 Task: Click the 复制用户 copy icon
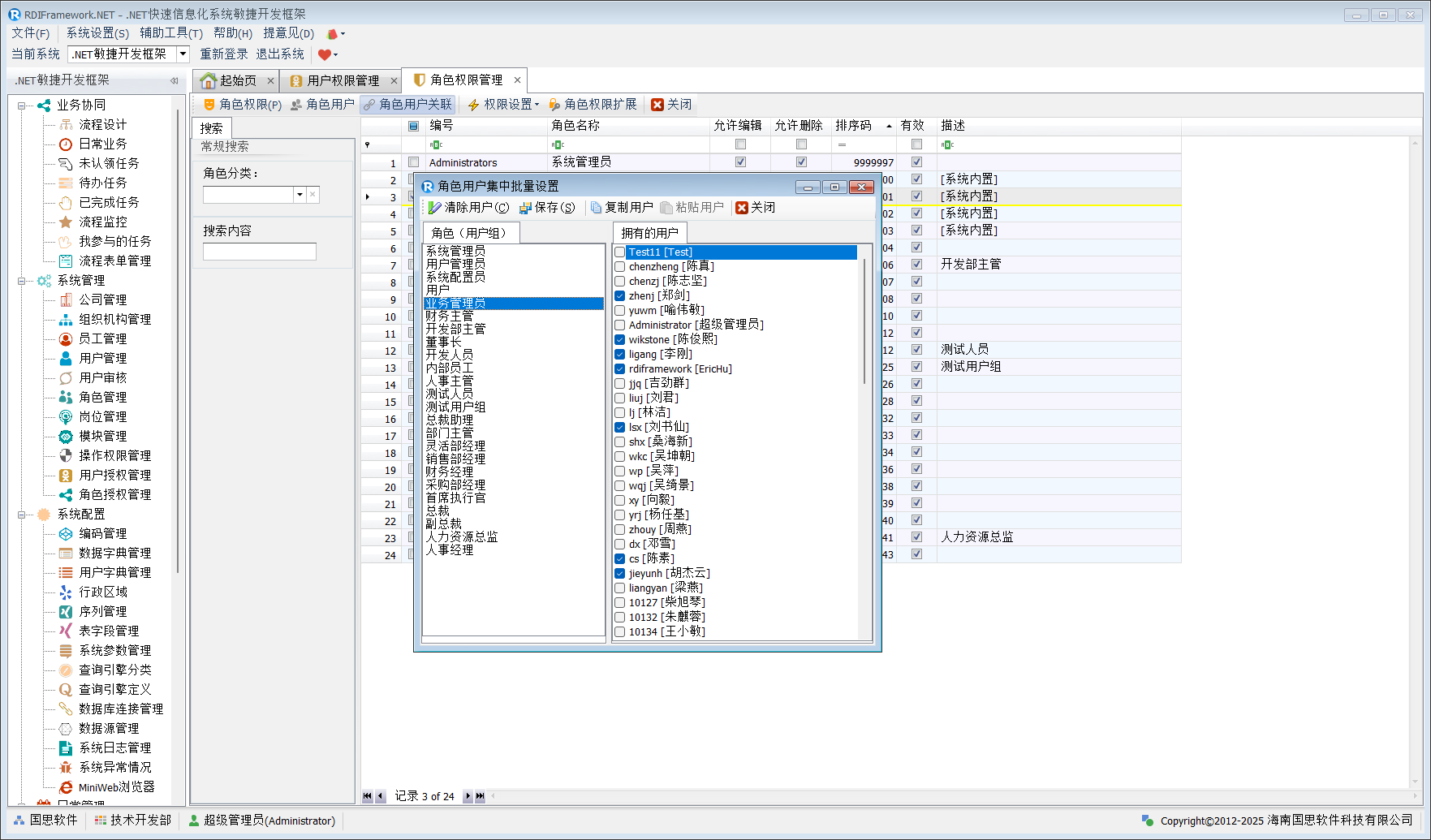tap(596, 208)
